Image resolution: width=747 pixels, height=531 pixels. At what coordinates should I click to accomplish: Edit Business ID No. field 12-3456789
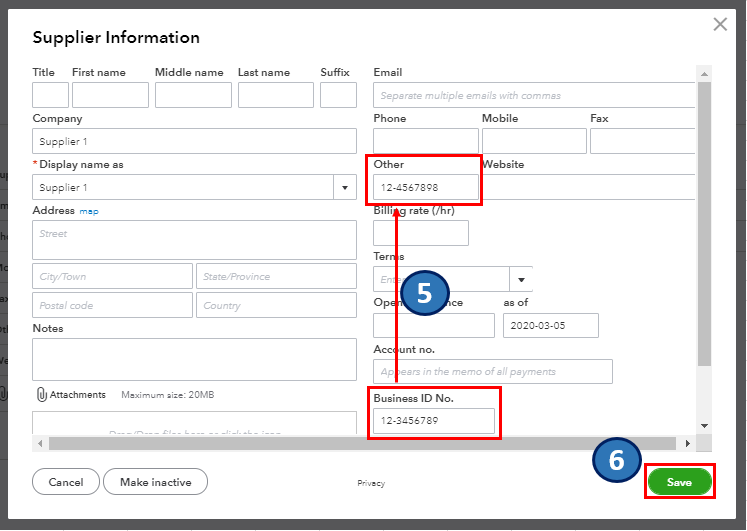click(x=434, y=421)
